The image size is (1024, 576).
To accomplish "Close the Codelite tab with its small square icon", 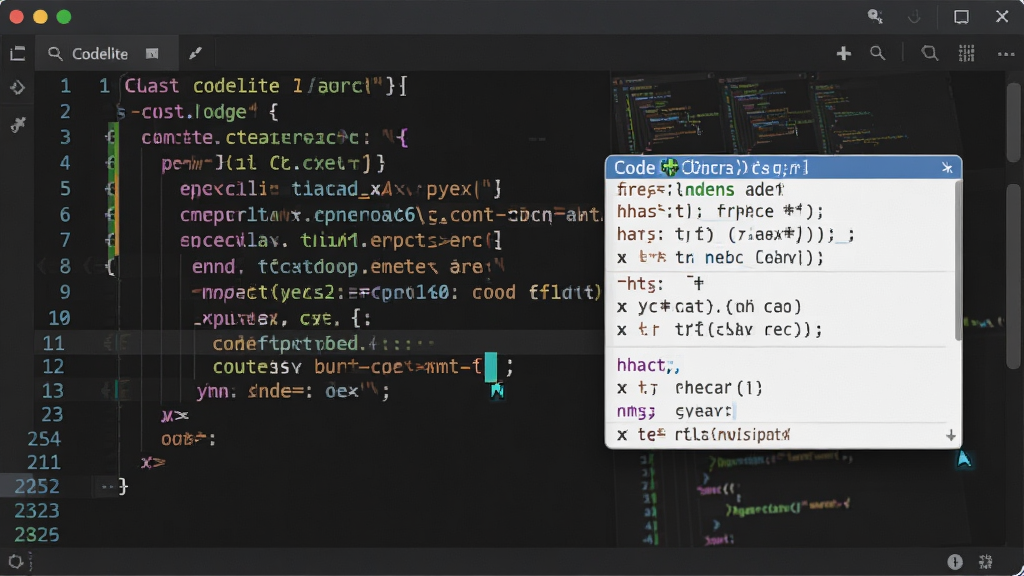I will [152, 54].
